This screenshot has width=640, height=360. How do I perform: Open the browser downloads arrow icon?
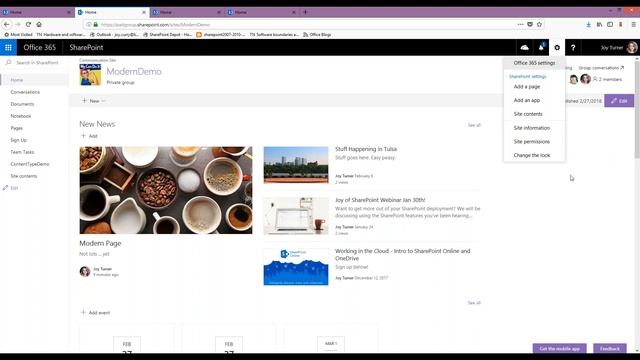coord(588,24)
